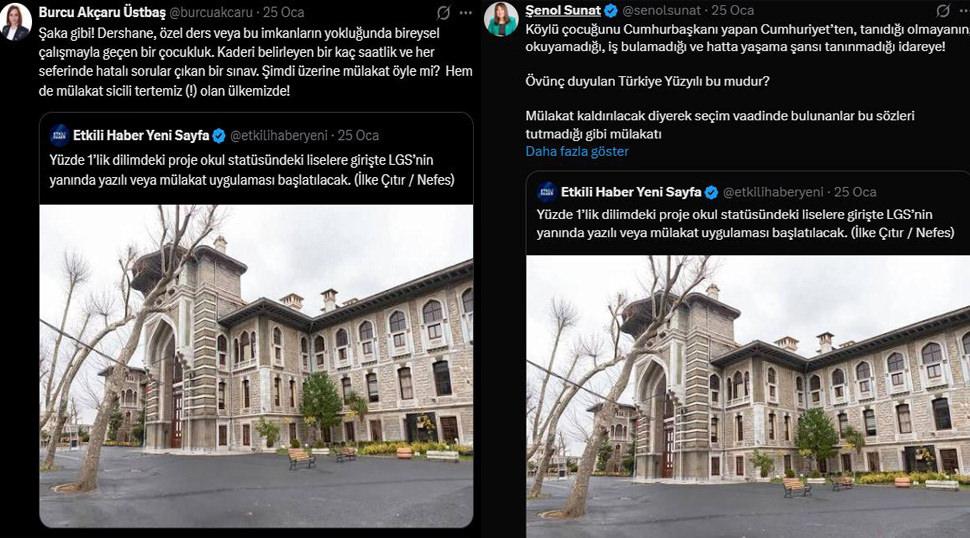Click verified badge in right quoted tweet
This screenshot has width=970, height=538.
711,192
